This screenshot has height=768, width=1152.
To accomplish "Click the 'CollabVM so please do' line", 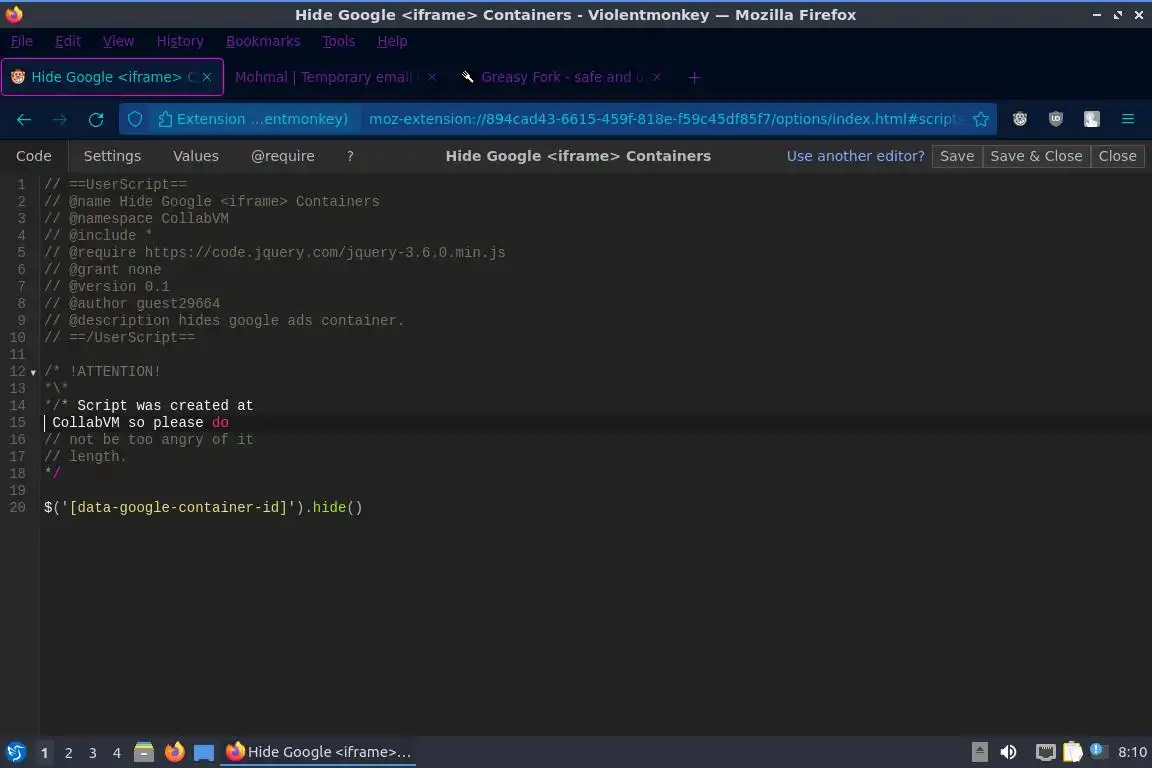I will pos(140,423).
